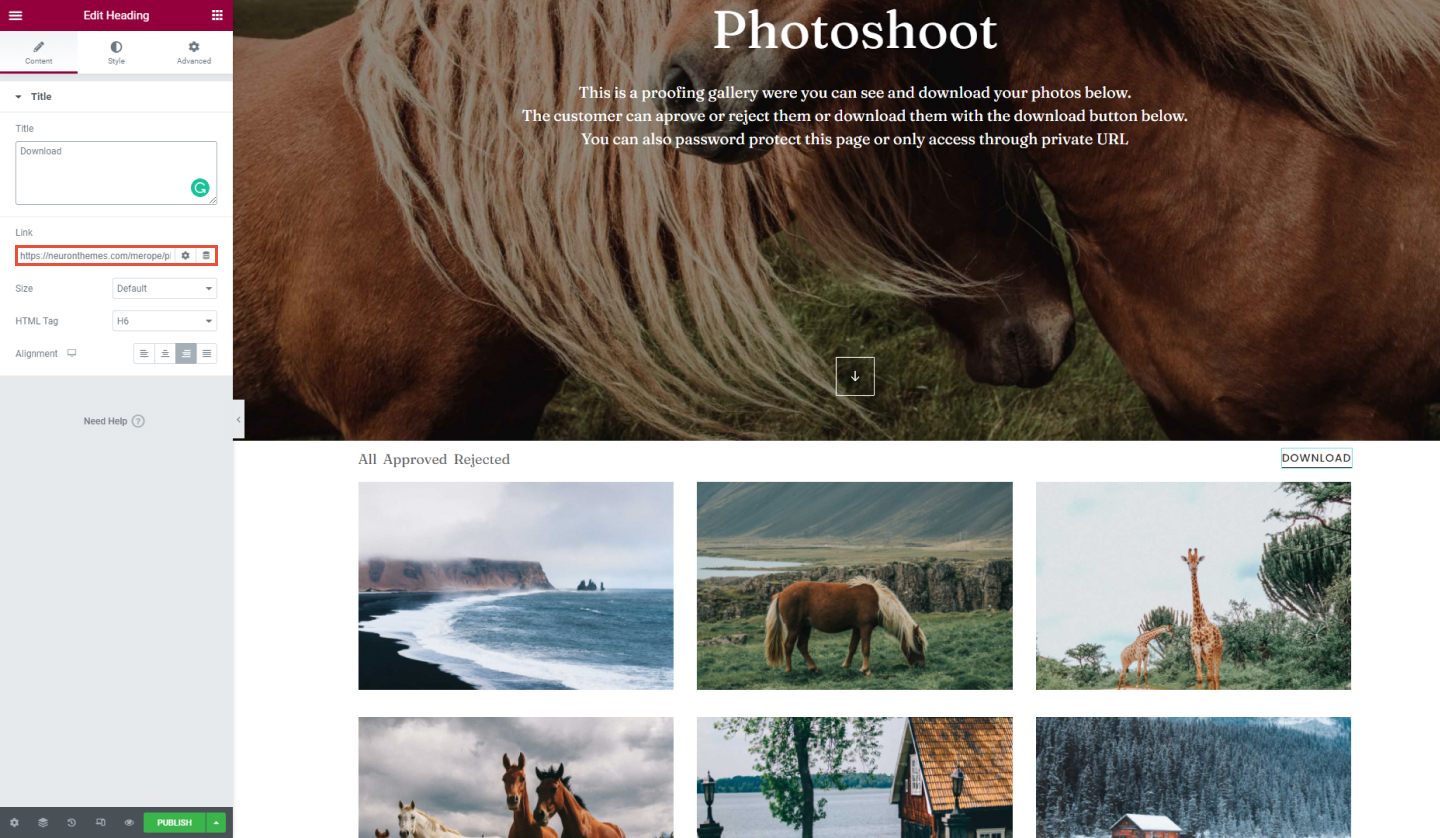This screenshot has height=838, width=1440.
Task: Align heading center
Action: coord(165,353)
